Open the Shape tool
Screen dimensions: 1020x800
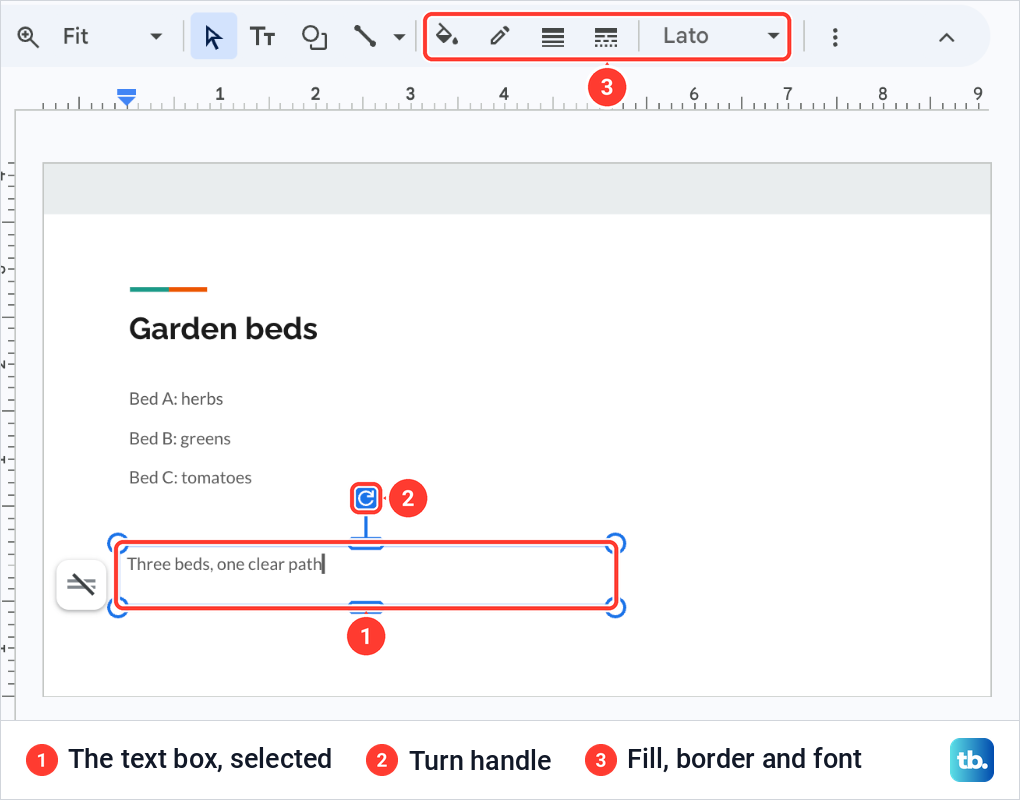(314, 37)
